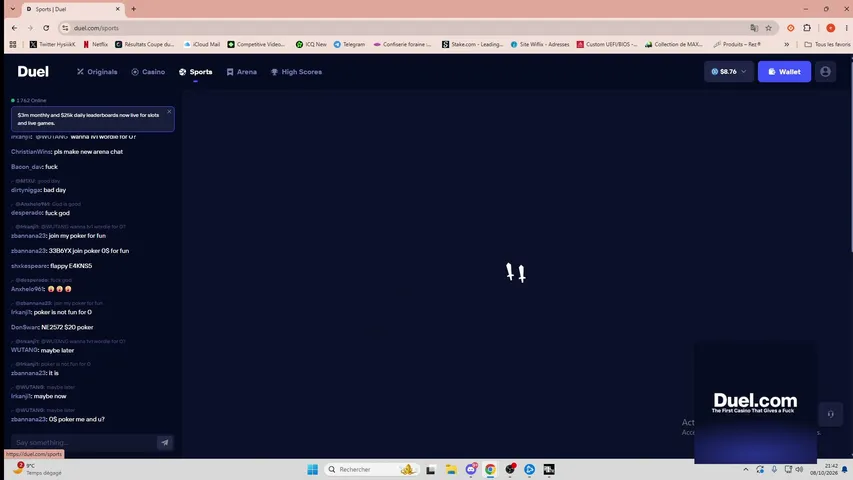Close the Sports | Duel tab

[x=118, y=9]
